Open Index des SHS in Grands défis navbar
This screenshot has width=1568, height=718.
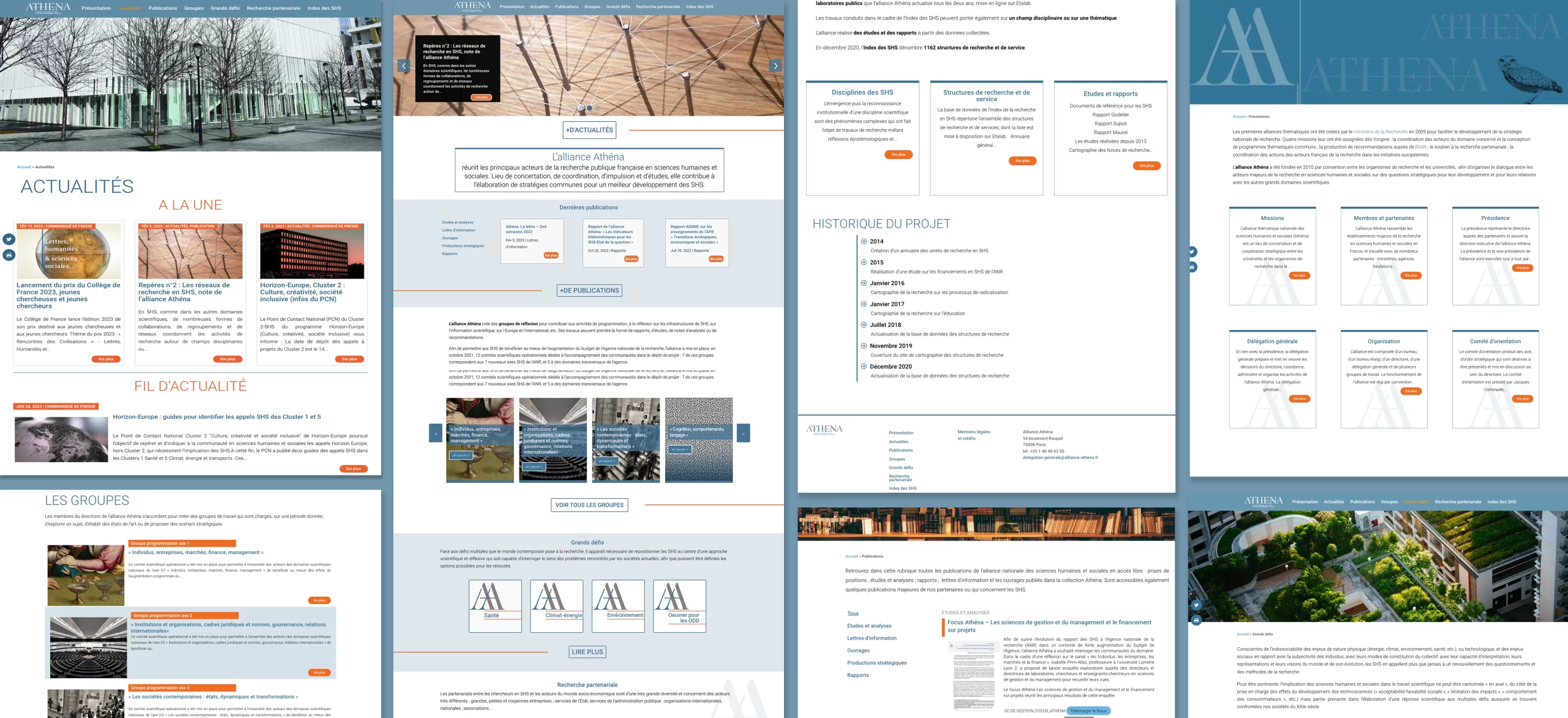click(x=1501, y=502)
